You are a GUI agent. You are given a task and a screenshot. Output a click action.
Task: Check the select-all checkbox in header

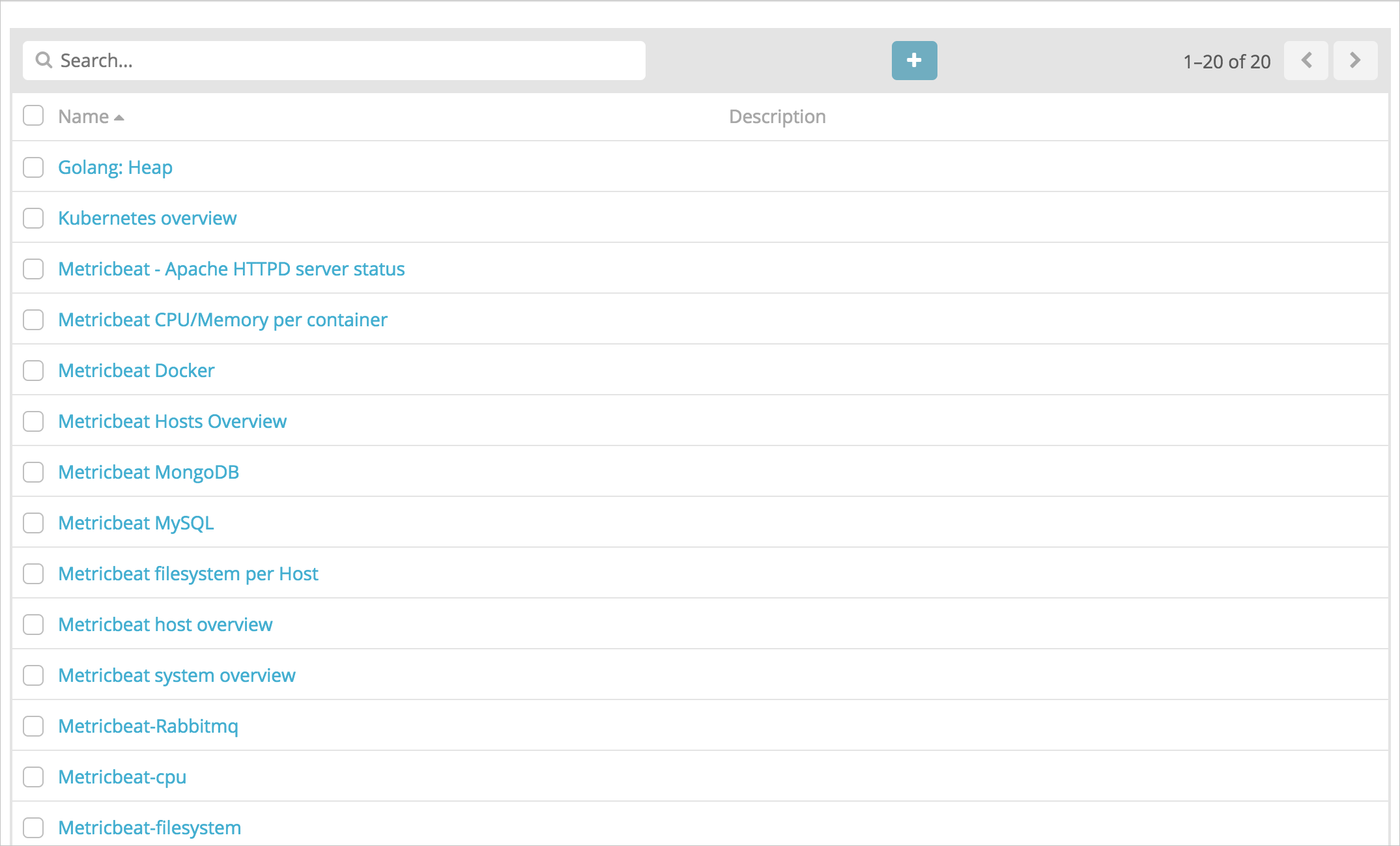33,116
